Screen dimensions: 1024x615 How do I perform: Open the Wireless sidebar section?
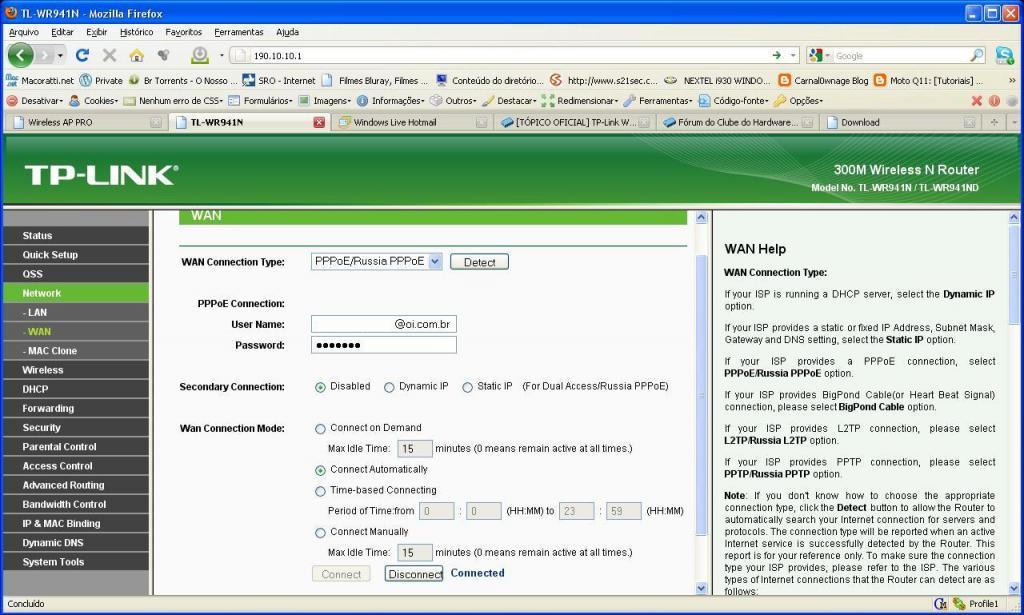click(x=76, y=370)
